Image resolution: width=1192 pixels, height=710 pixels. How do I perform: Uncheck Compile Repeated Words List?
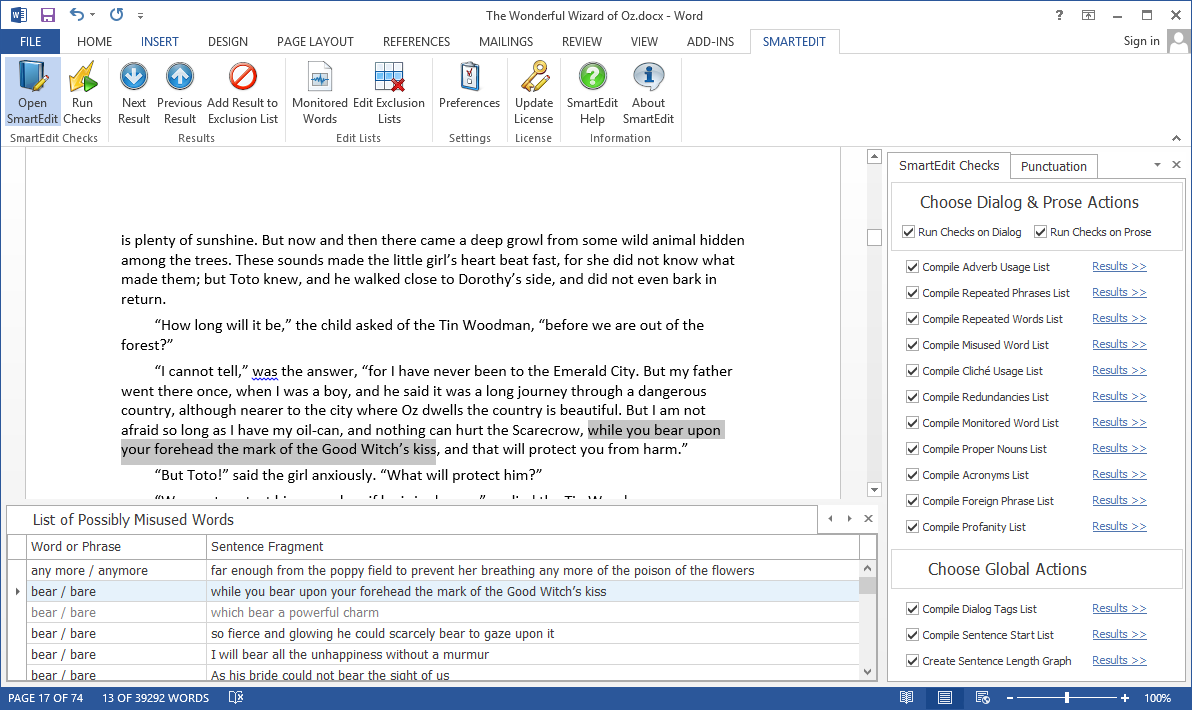(x=912, y=319)
